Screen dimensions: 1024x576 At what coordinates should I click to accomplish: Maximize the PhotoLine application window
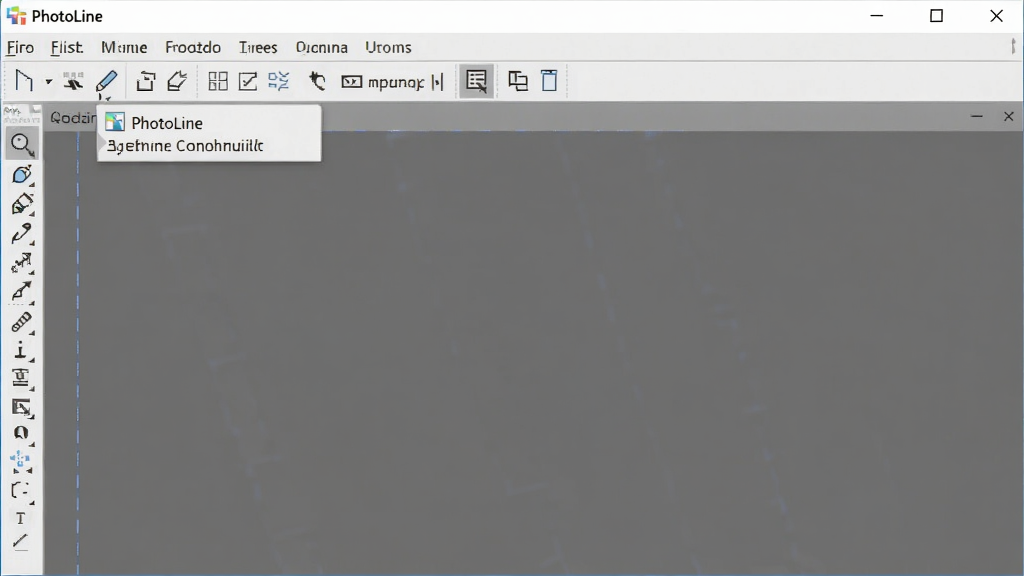click(x=936, y=16)
